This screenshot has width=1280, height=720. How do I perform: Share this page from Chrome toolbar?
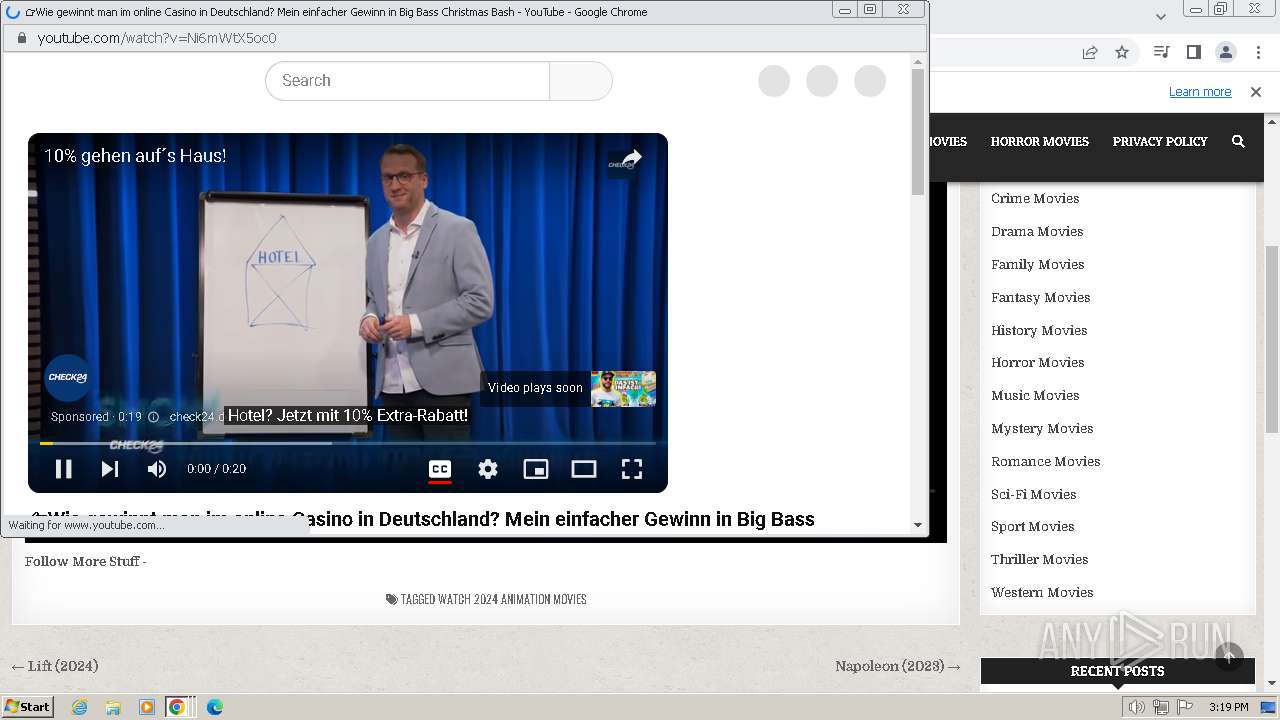[1090, 52]
